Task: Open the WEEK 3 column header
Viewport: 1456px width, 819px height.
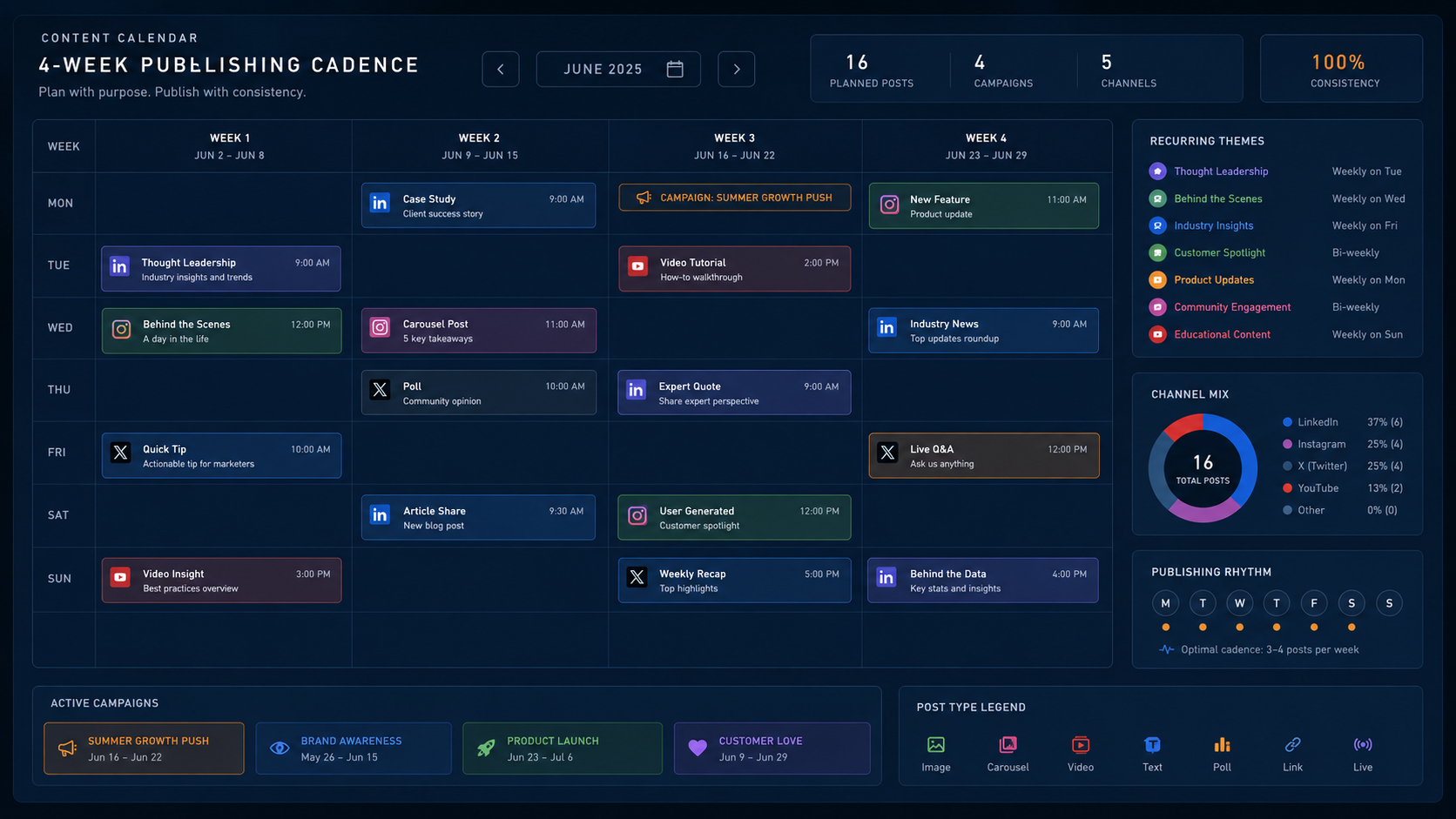Action: [x=735, y=146]
